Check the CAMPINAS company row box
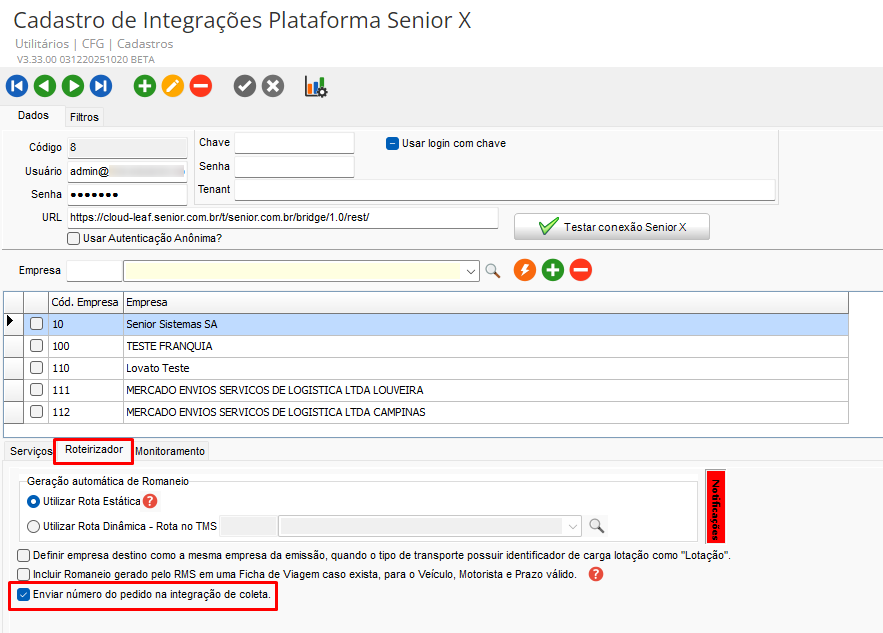The height and width of the screenshot is (633, 883). point(37,412)
